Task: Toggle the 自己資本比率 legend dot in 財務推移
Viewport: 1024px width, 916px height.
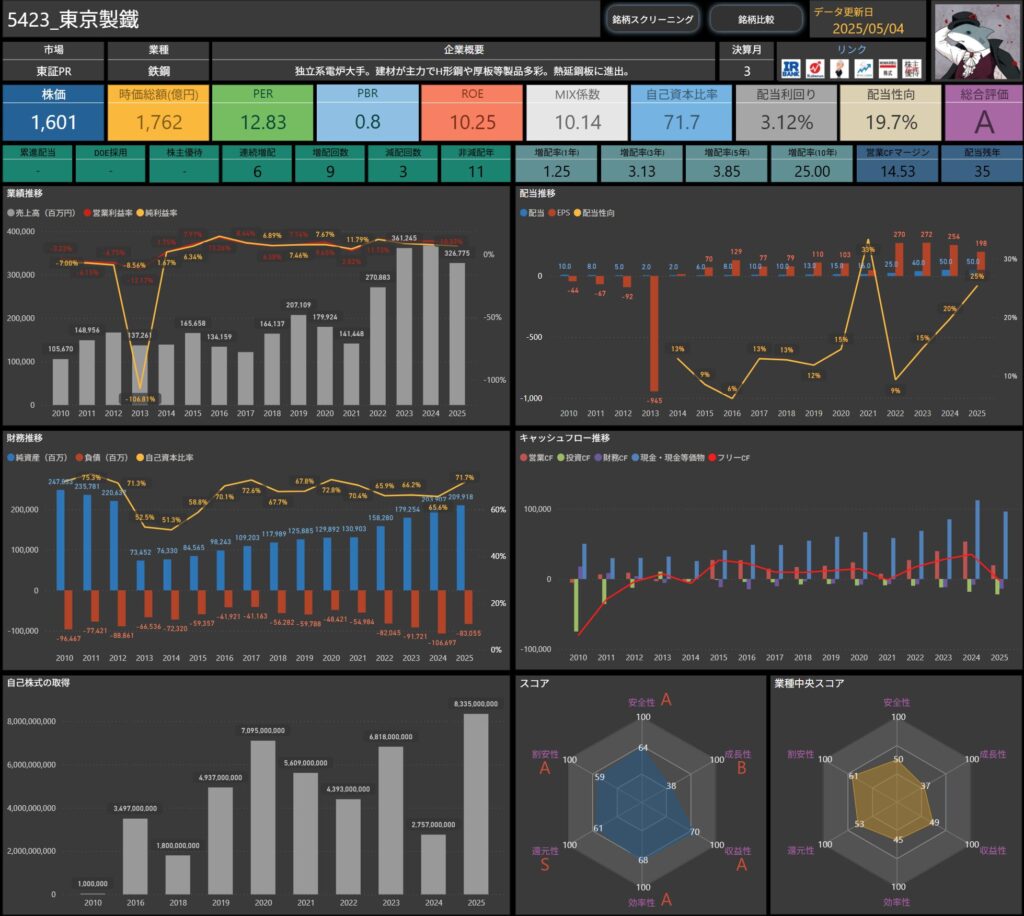Action: click(x=140, y=458)
